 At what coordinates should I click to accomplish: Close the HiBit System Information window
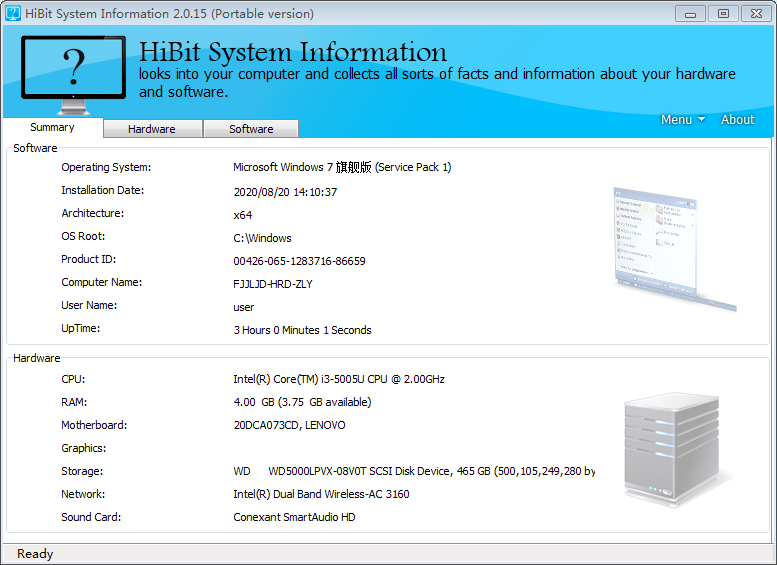753,13
